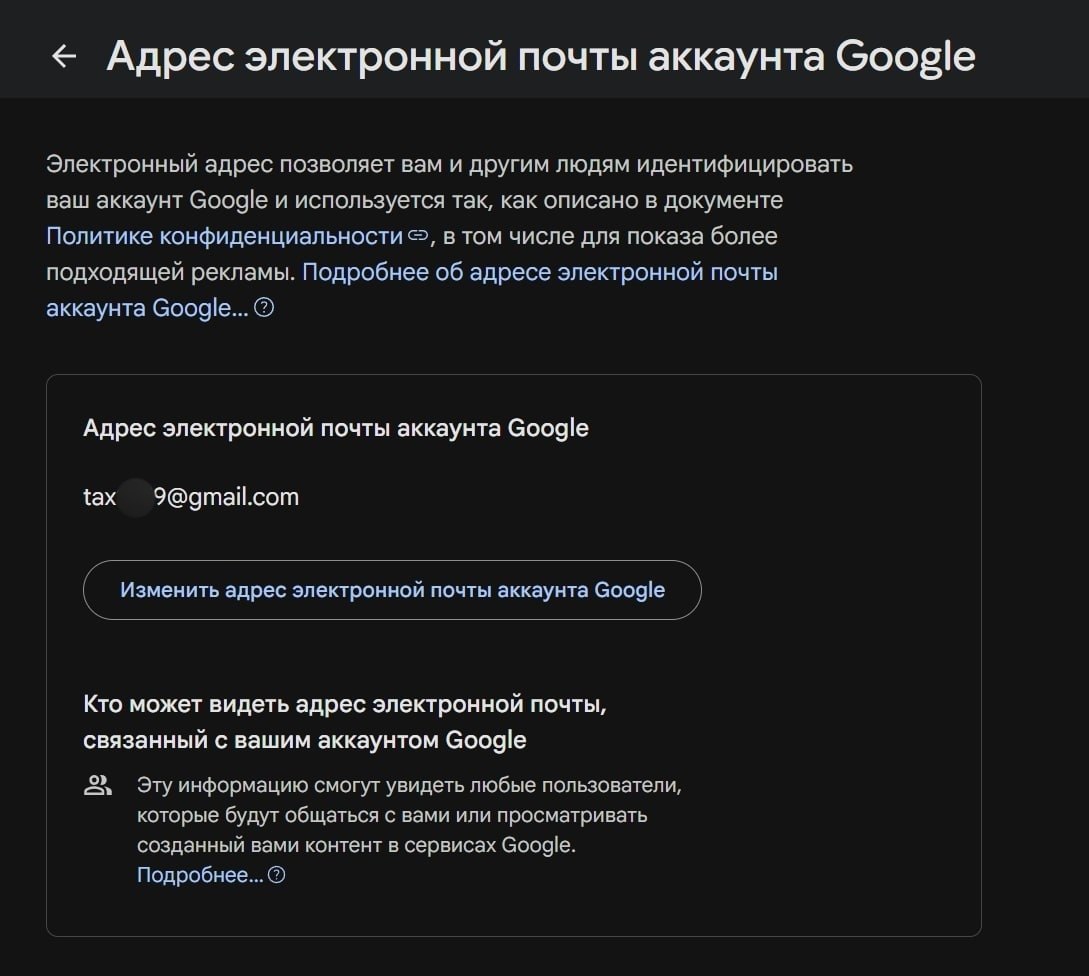Click help icon after "аккаунта Google…" link
Screen dimensions: 1089x976
(x=264, y=307)
